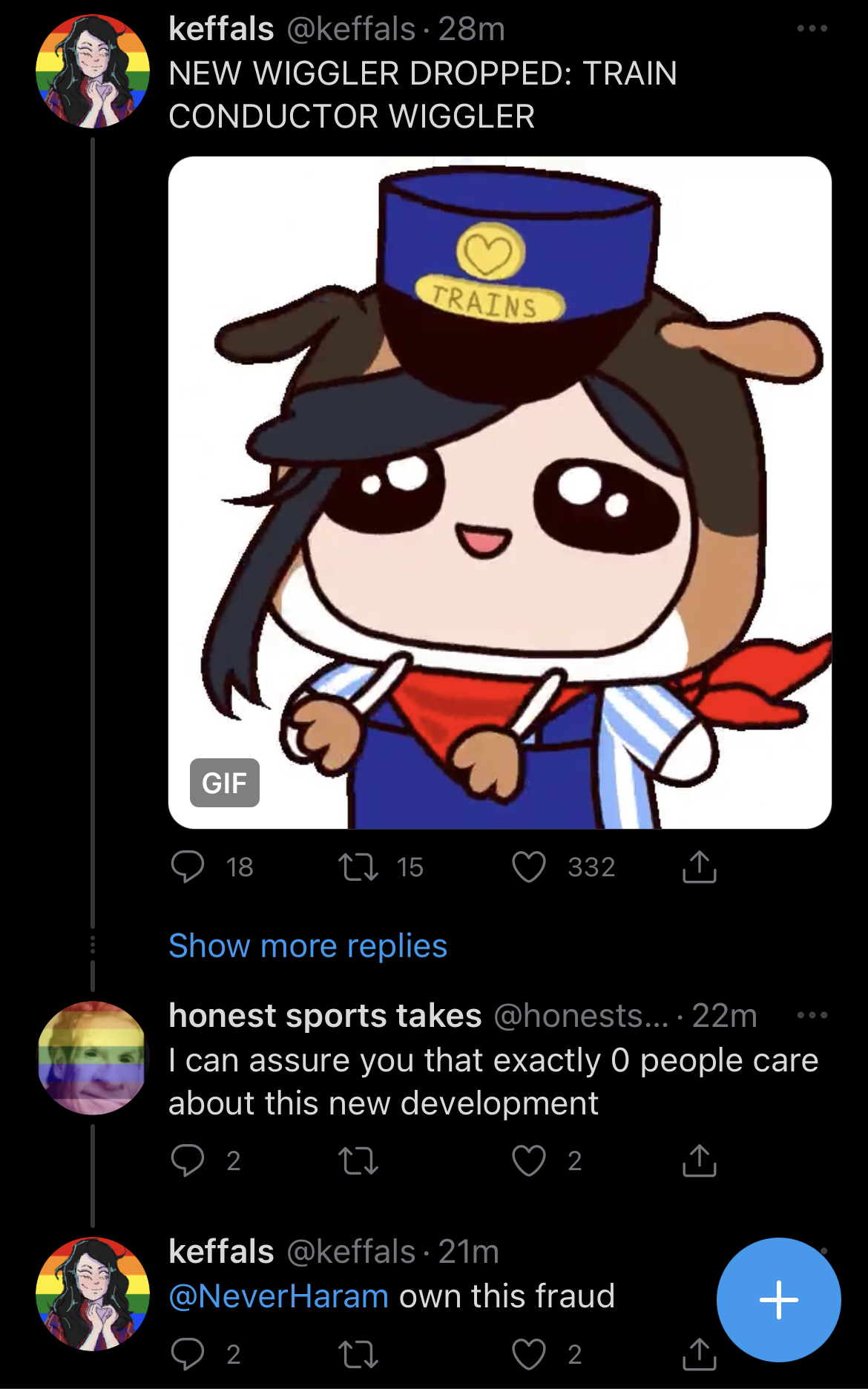Compose a new tweet with plus button
The width and height of the screenshot is (868, 1389).
[x=778, y=1300]
